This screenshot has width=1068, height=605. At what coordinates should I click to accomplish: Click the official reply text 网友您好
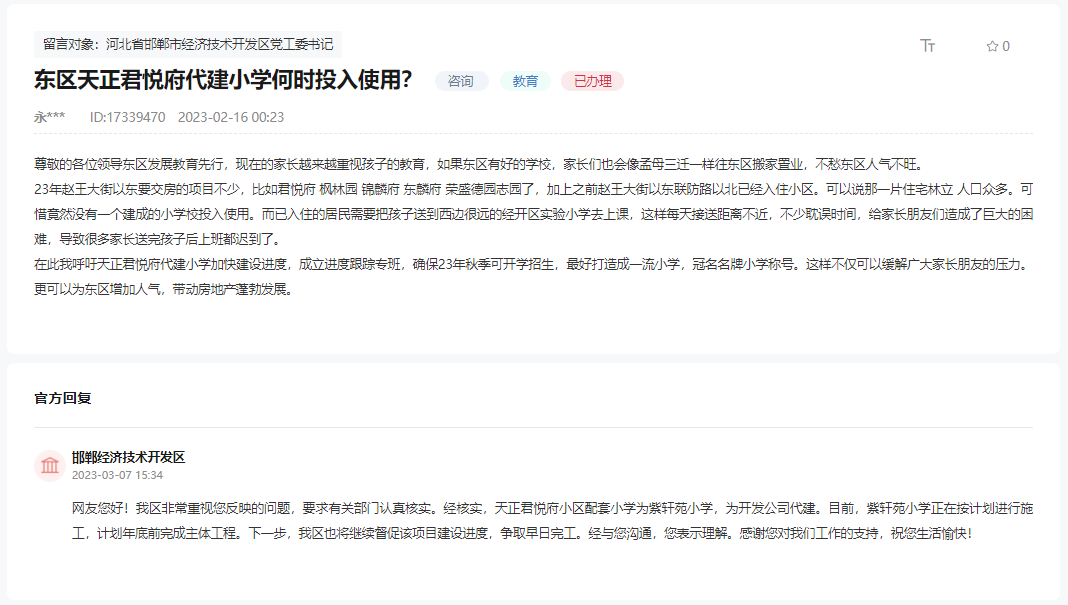(x=552, y=521)
